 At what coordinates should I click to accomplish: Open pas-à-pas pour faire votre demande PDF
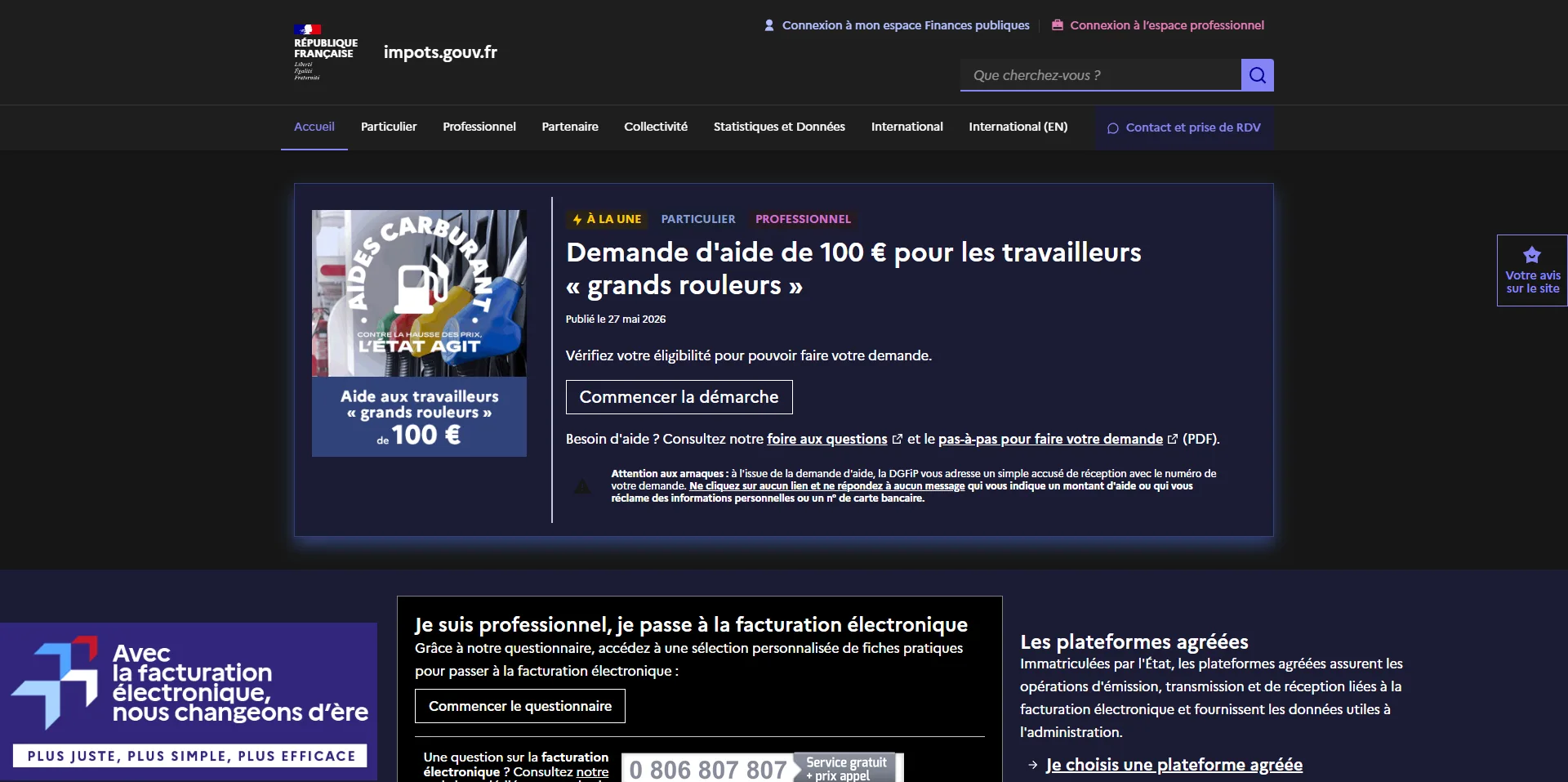(x=1050, y=439)
